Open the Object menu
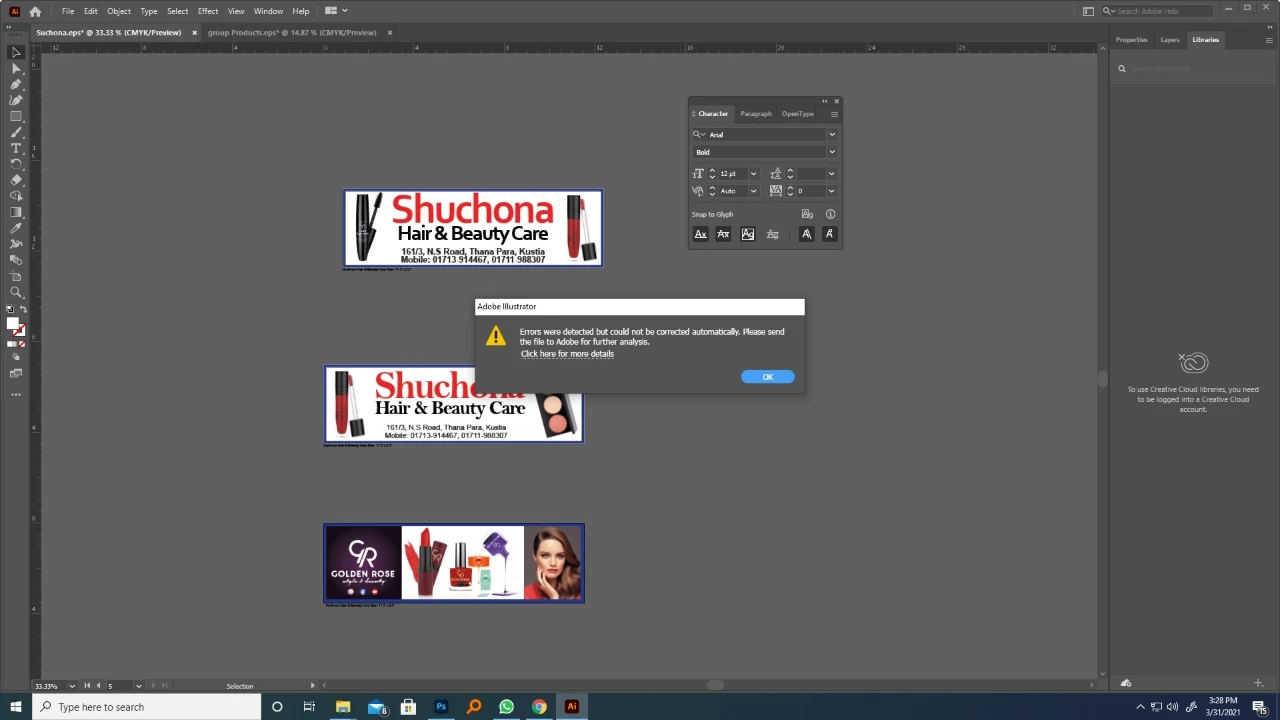The height and width of the screenshot is (720, 1280). coord(119,11)
